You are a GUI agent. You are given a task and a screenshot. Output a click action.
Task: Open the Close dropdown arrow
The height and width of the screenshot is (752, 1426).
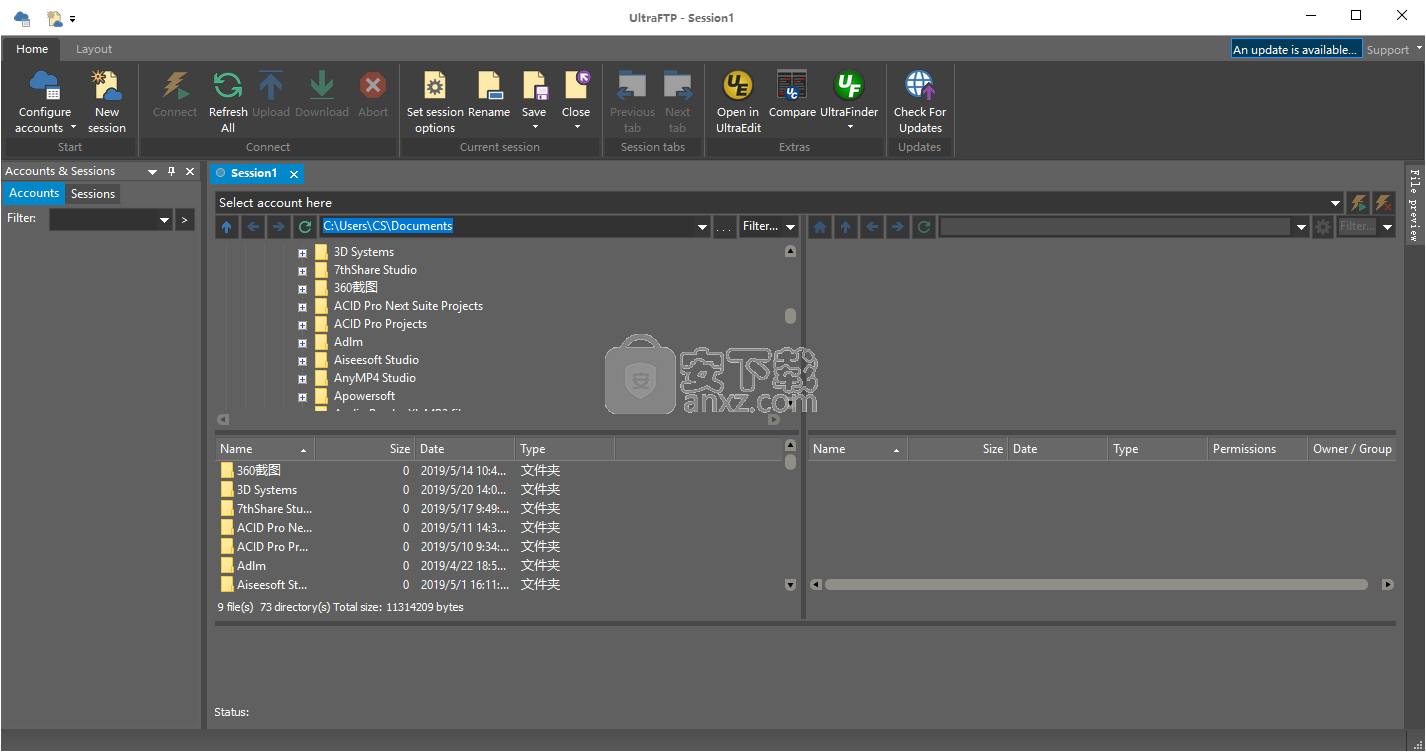click(x=576, y=127)
